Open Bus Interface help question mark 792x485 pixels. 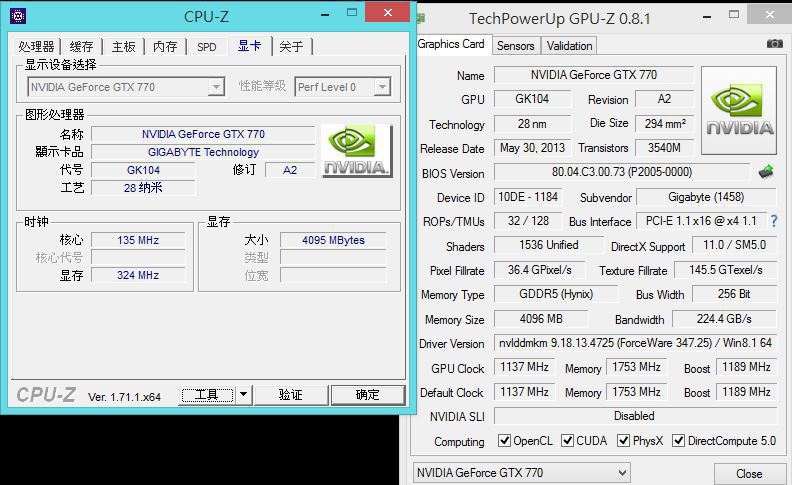(x=774, y=221)
